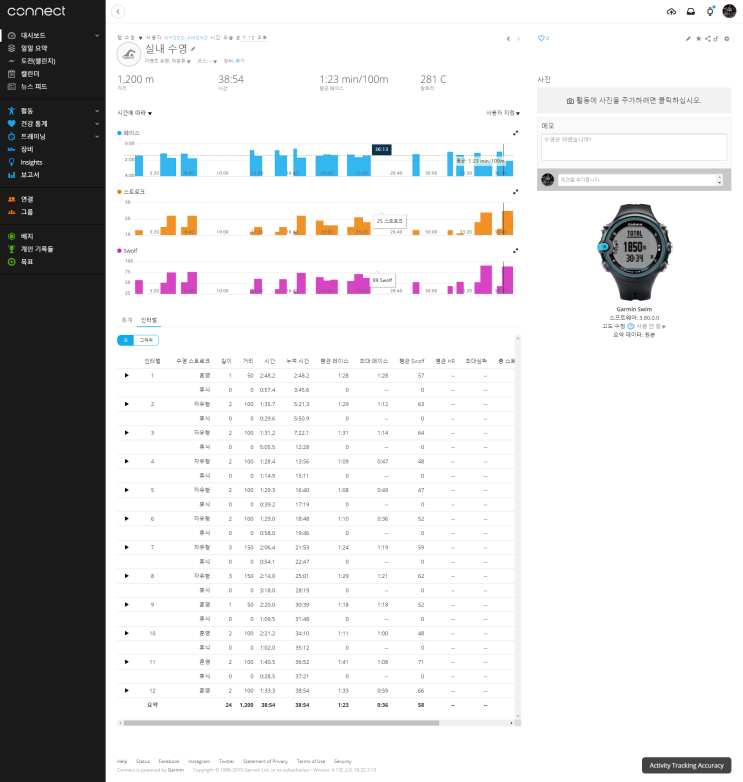Screen dimensions: 743x782
Task: Toggle the 페이스 chart series dot
Action: [x=119, y=133]
